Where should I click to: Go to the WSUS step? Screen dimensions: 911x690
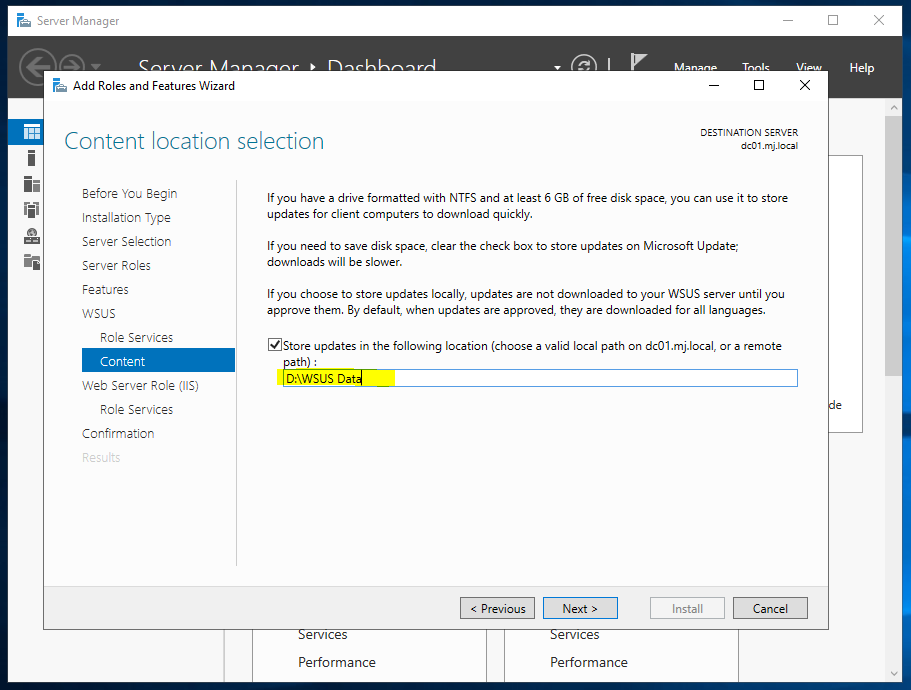coord(99,314)
